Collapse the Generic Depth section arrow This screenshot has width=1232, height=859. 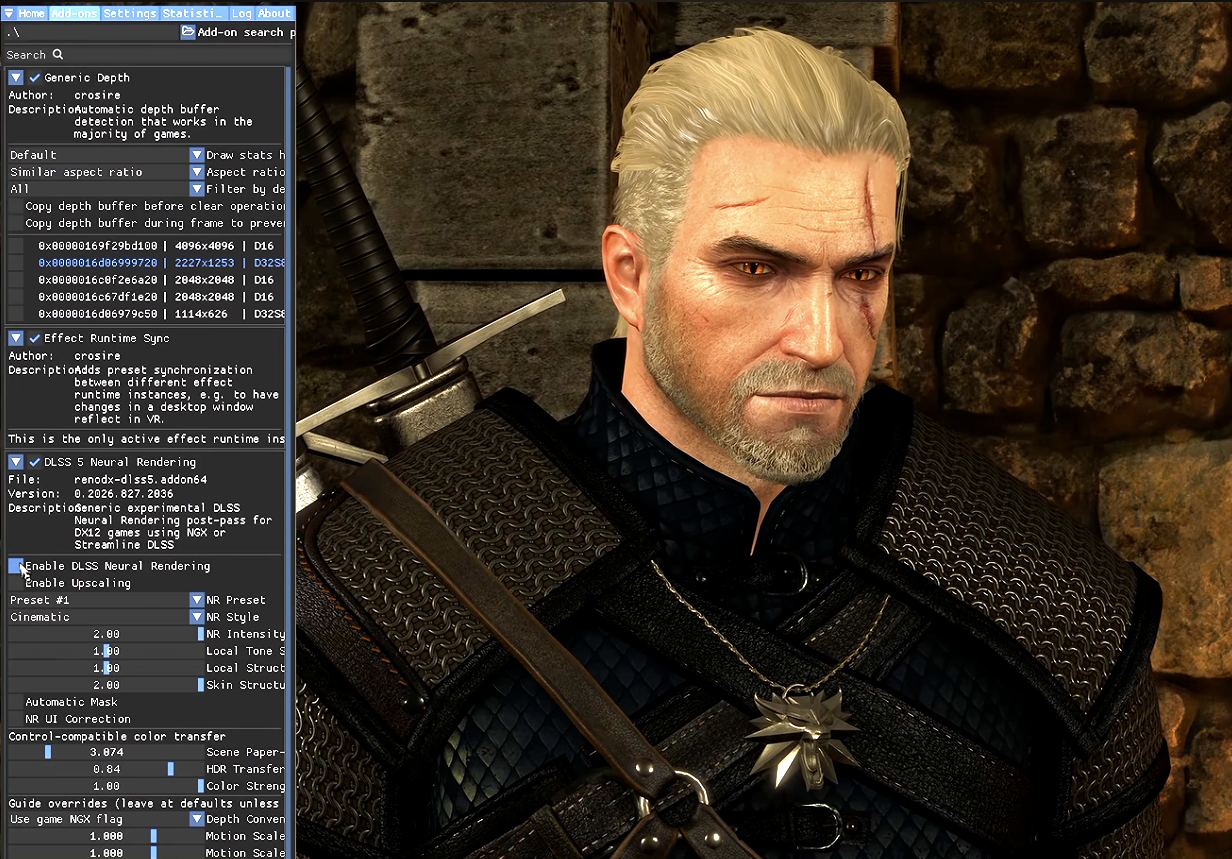tap(16, 77)
